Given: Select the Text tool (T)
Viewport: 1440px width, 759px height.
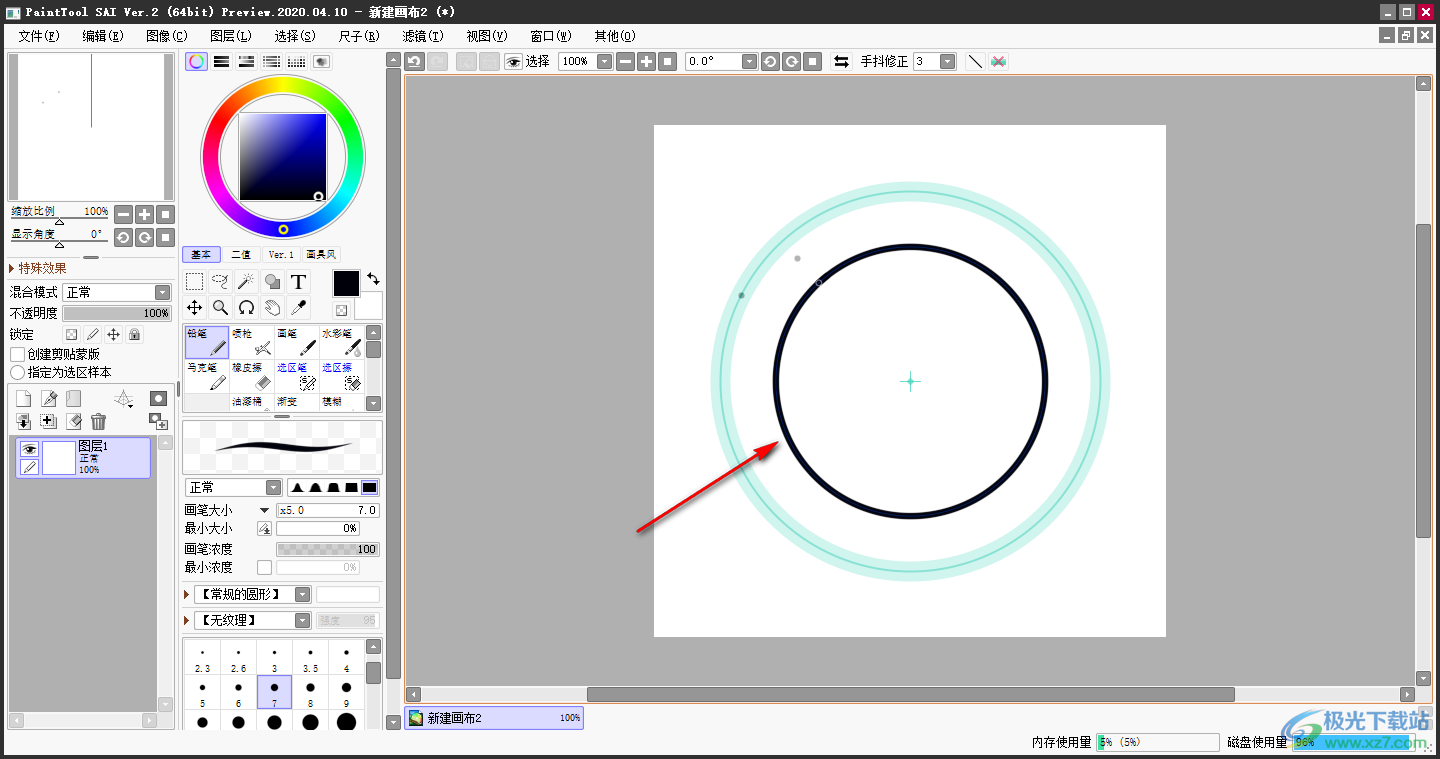Looking at the screenshot, I should coord(298,282).
